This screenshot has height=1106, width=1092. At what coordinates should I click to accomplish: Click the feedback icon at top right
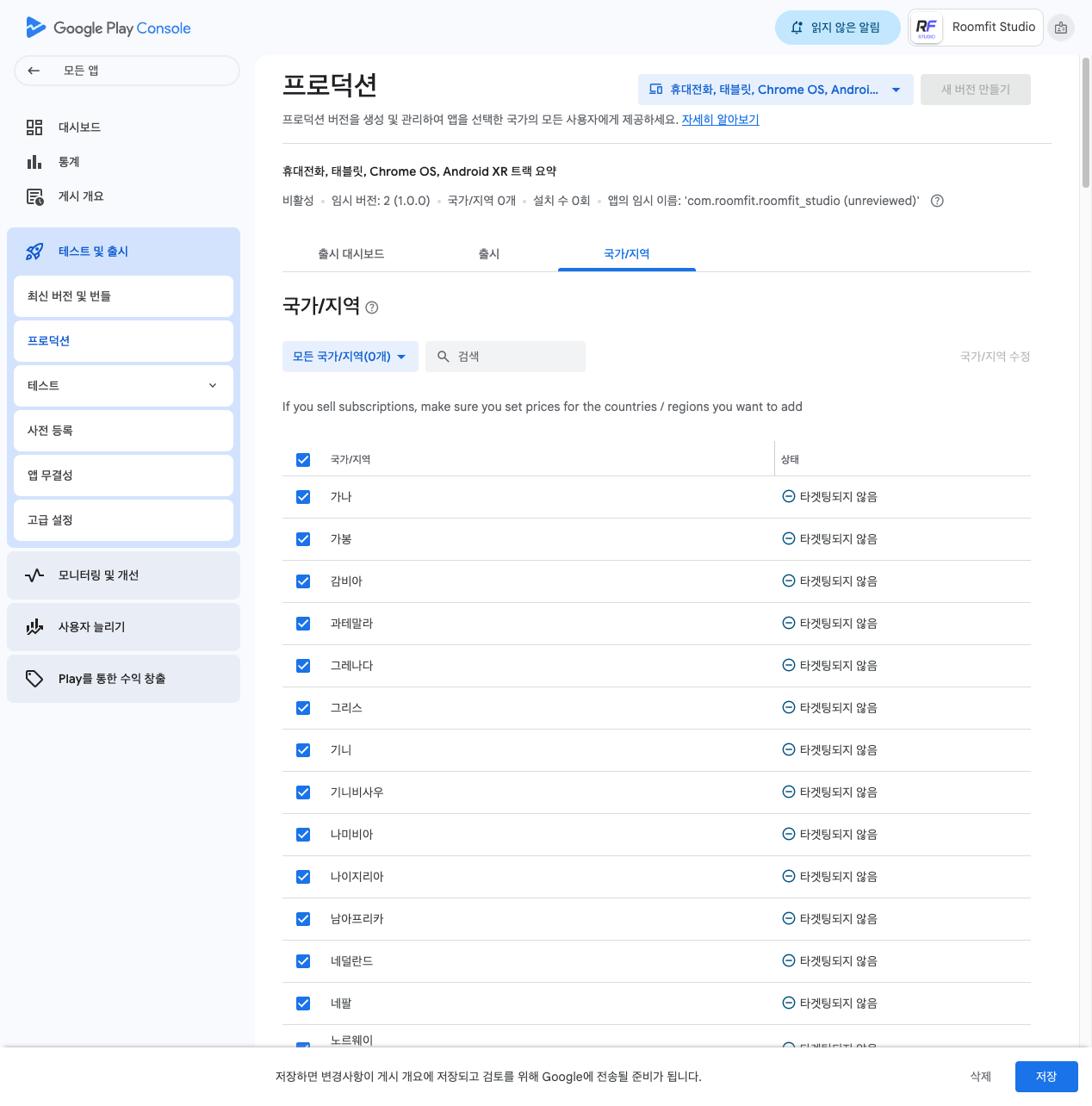(1061, 28)
